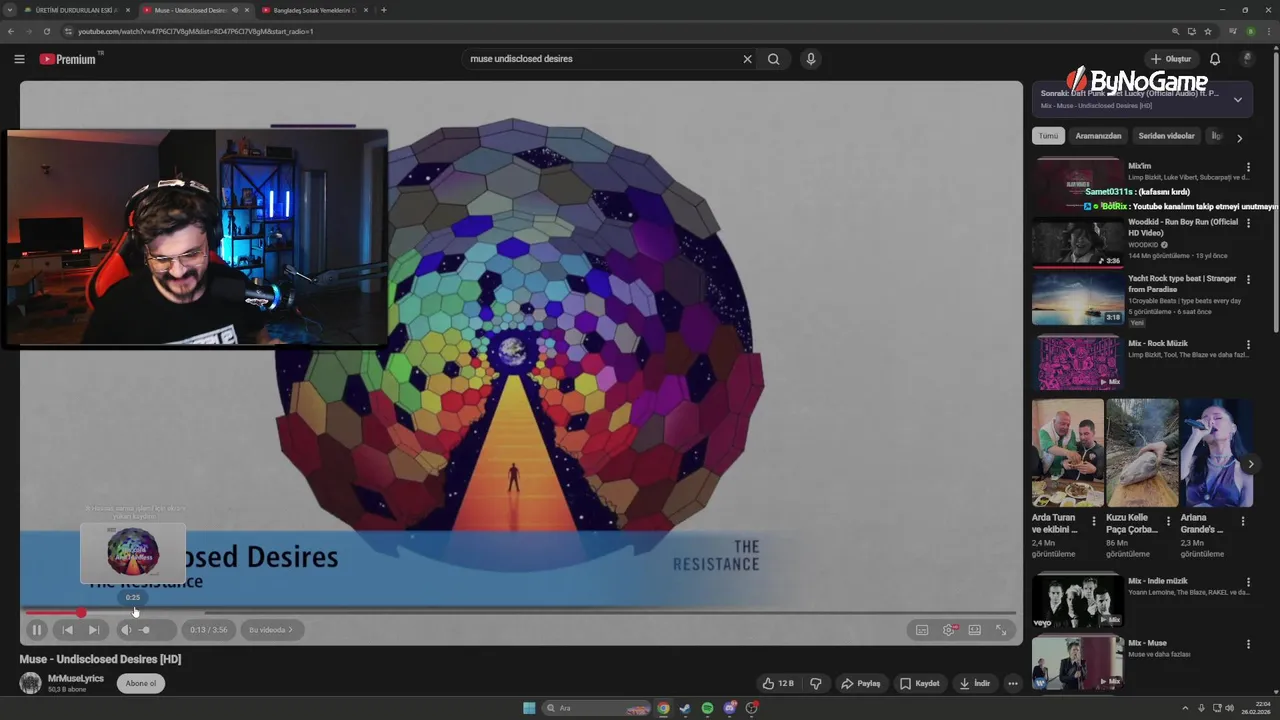Open player settings gear

coord(949,630)
